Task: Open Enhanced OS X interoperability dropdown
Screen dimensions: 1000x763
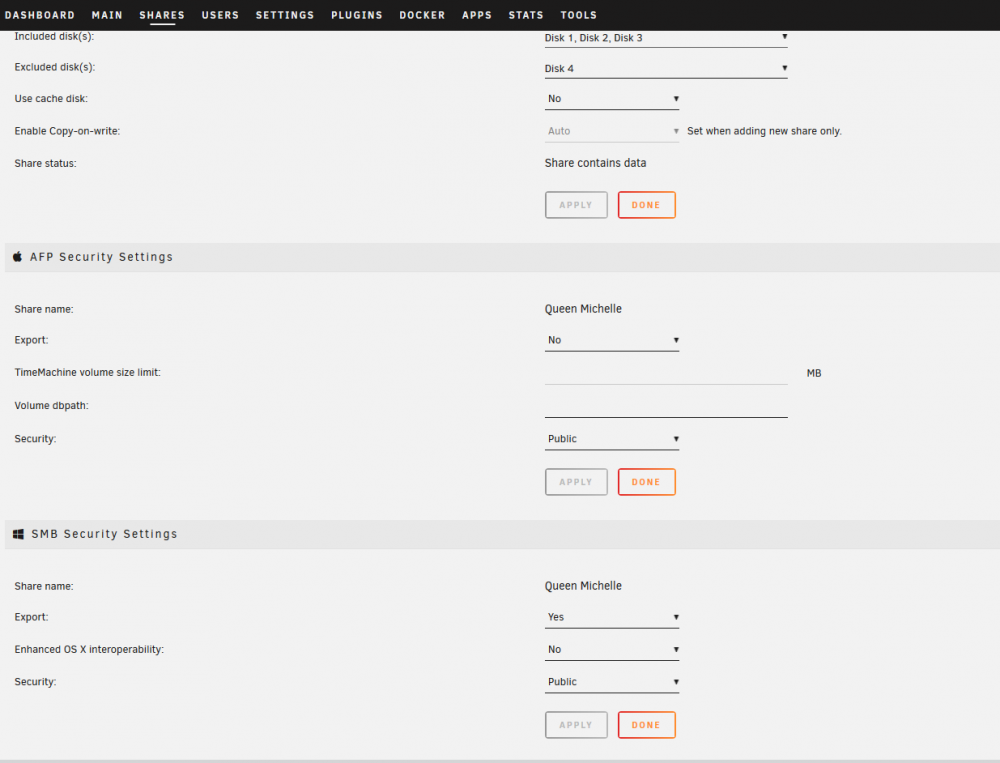Action: click(x=612, y=649)
